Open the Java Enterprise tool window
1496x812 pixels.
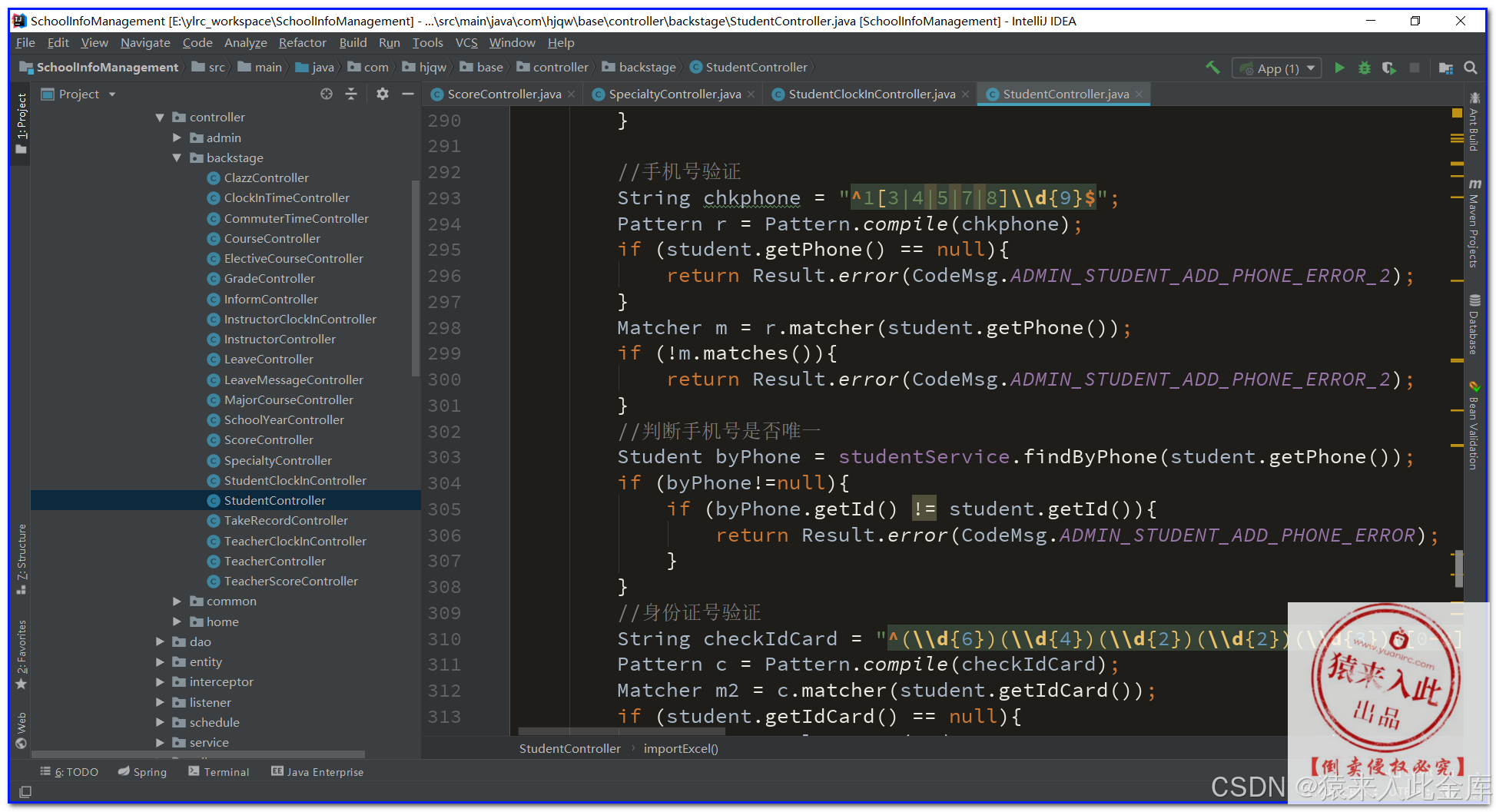[317, 772]
